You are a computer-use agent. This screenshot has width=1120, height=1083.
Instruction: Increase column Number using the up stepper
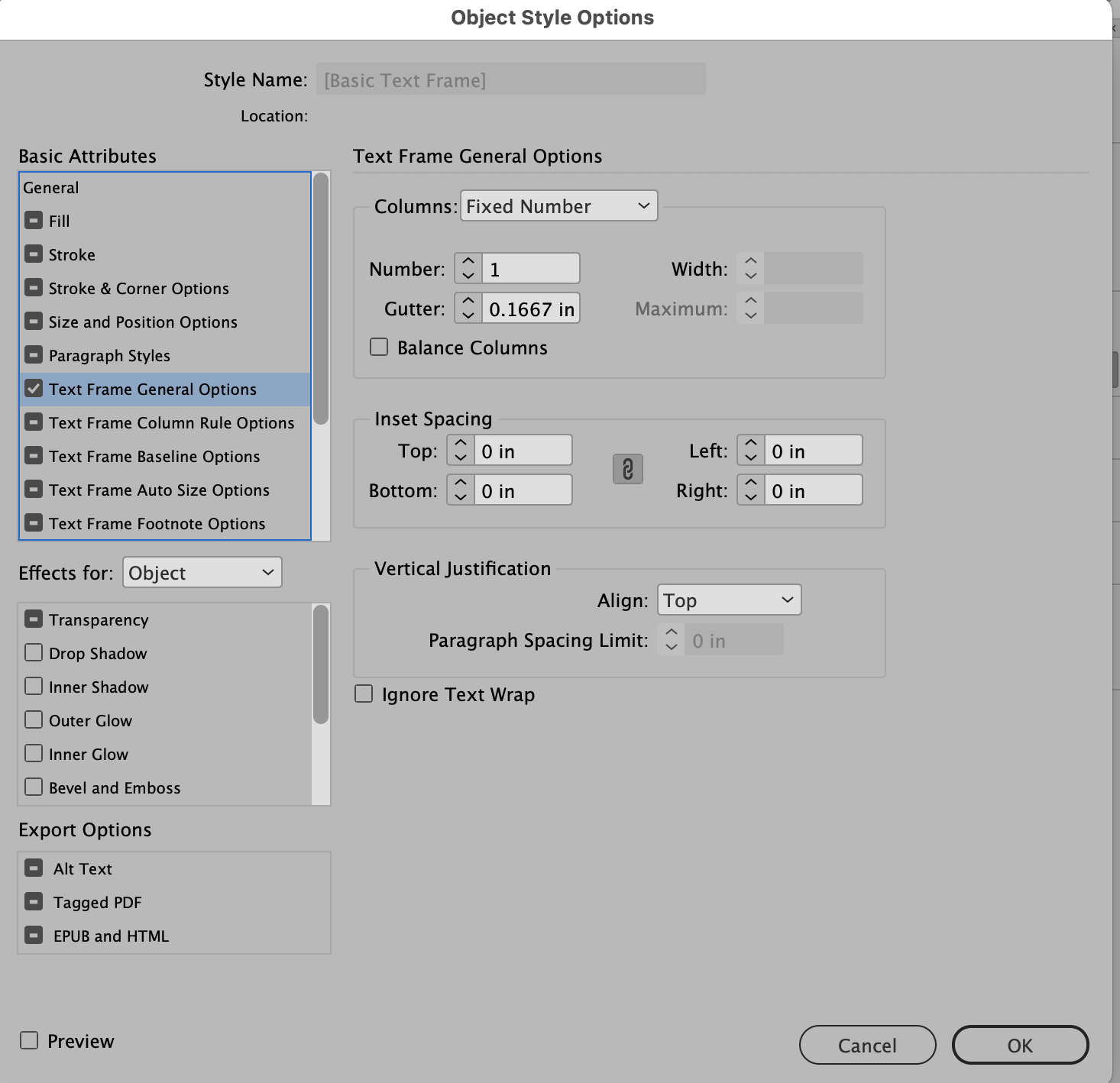(467, 262)
